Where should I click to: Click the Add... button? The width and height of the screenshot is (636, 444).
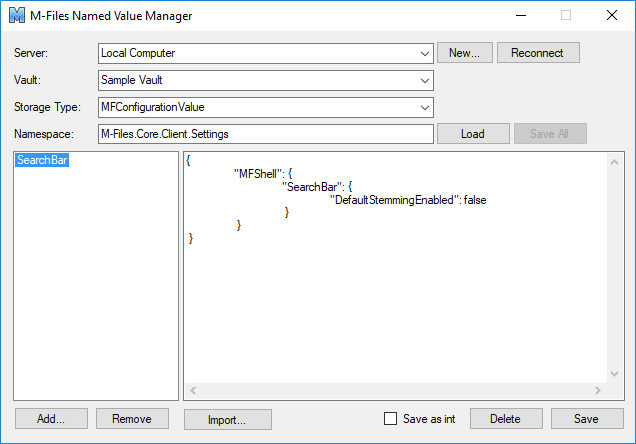tap(51, 419)
